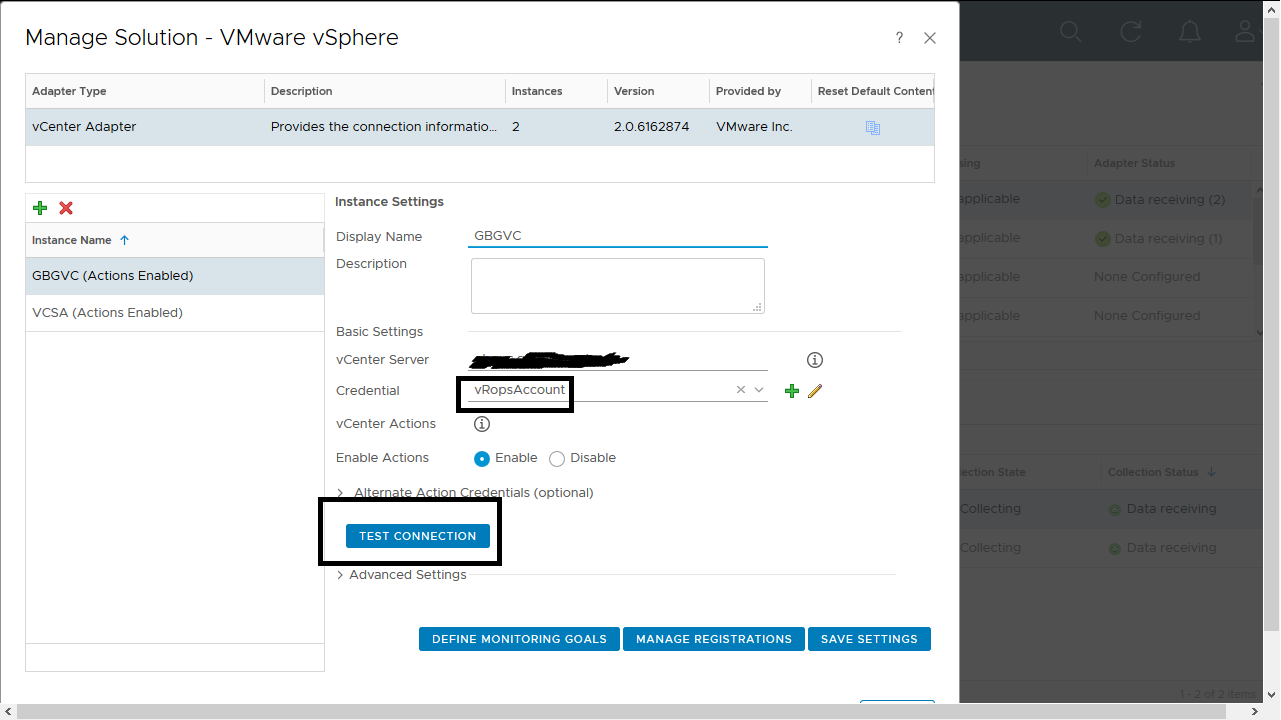Click the green plus to add instance
This screenshot has width=1281, height=720.
(40, 208)
